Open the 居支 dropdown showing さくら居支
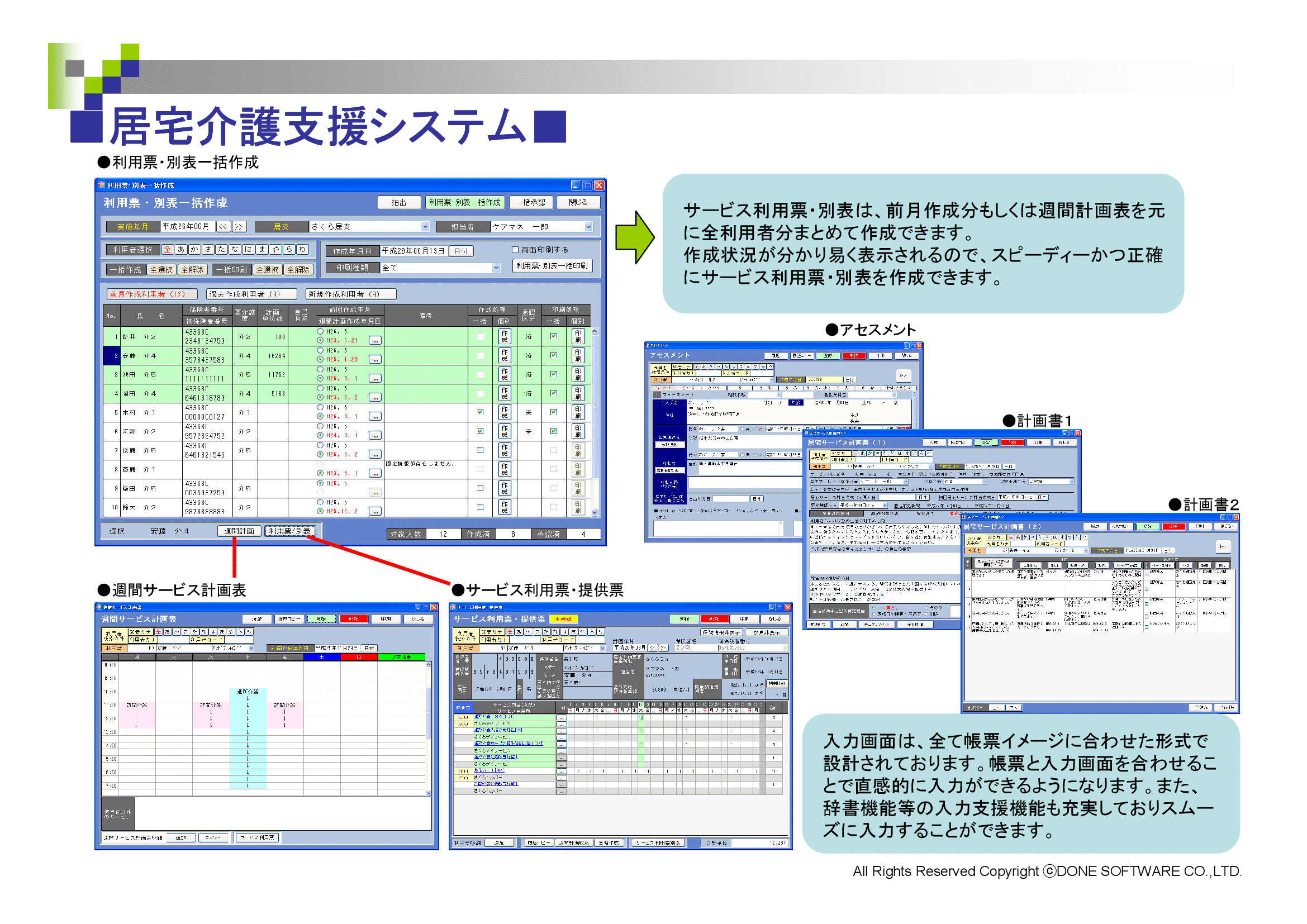Screen dimensions: 1307x924 pos(425,227)
